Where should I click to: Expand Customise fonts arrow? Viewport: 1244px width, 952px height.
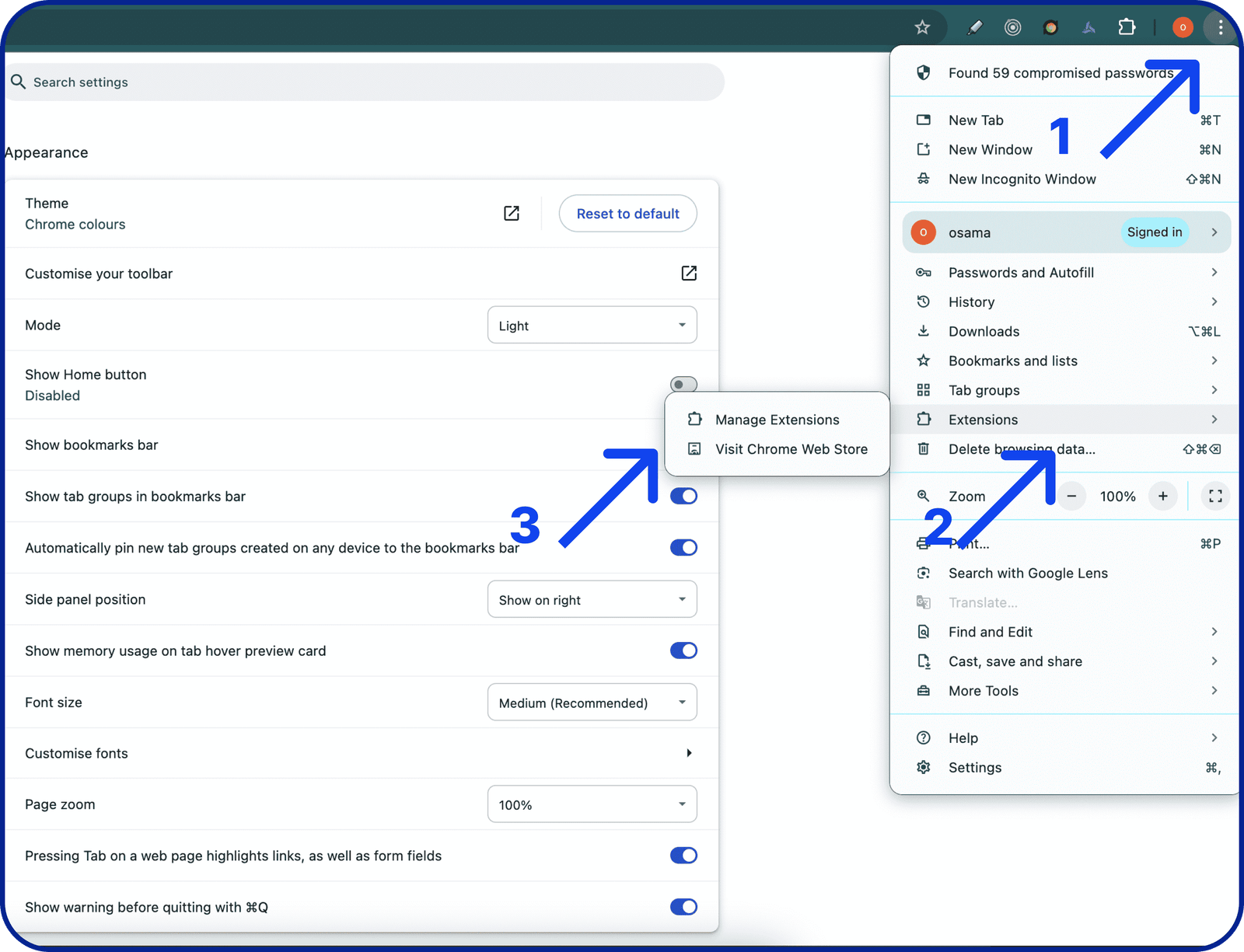(689, 753)
